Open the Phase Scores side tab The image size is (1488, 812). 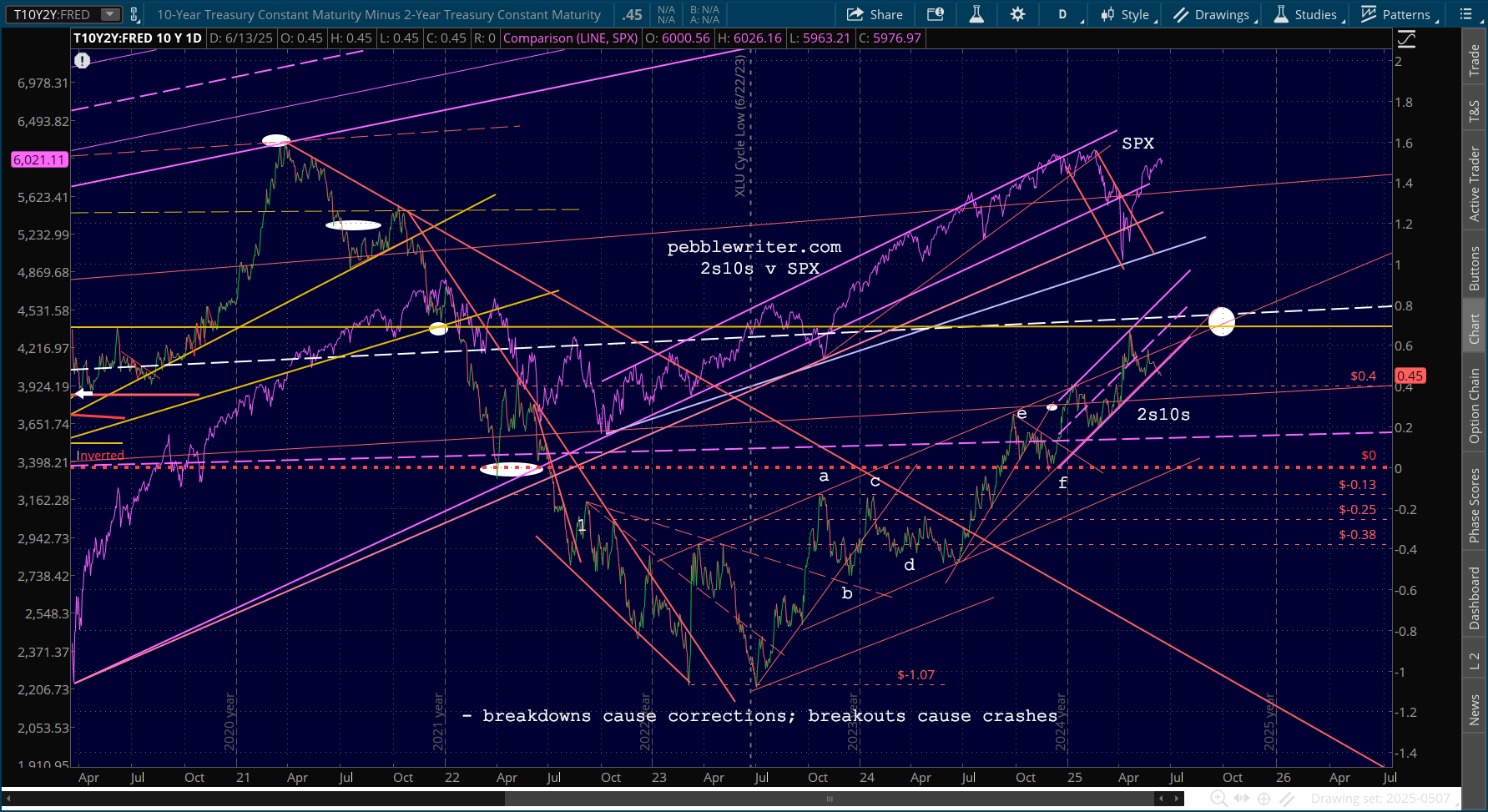tap(1475, 506)
